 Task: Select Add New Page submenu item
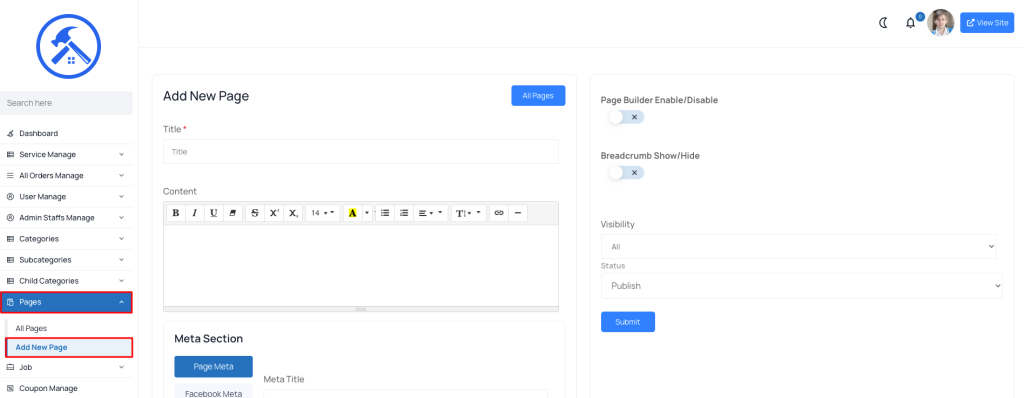(69, 347)
